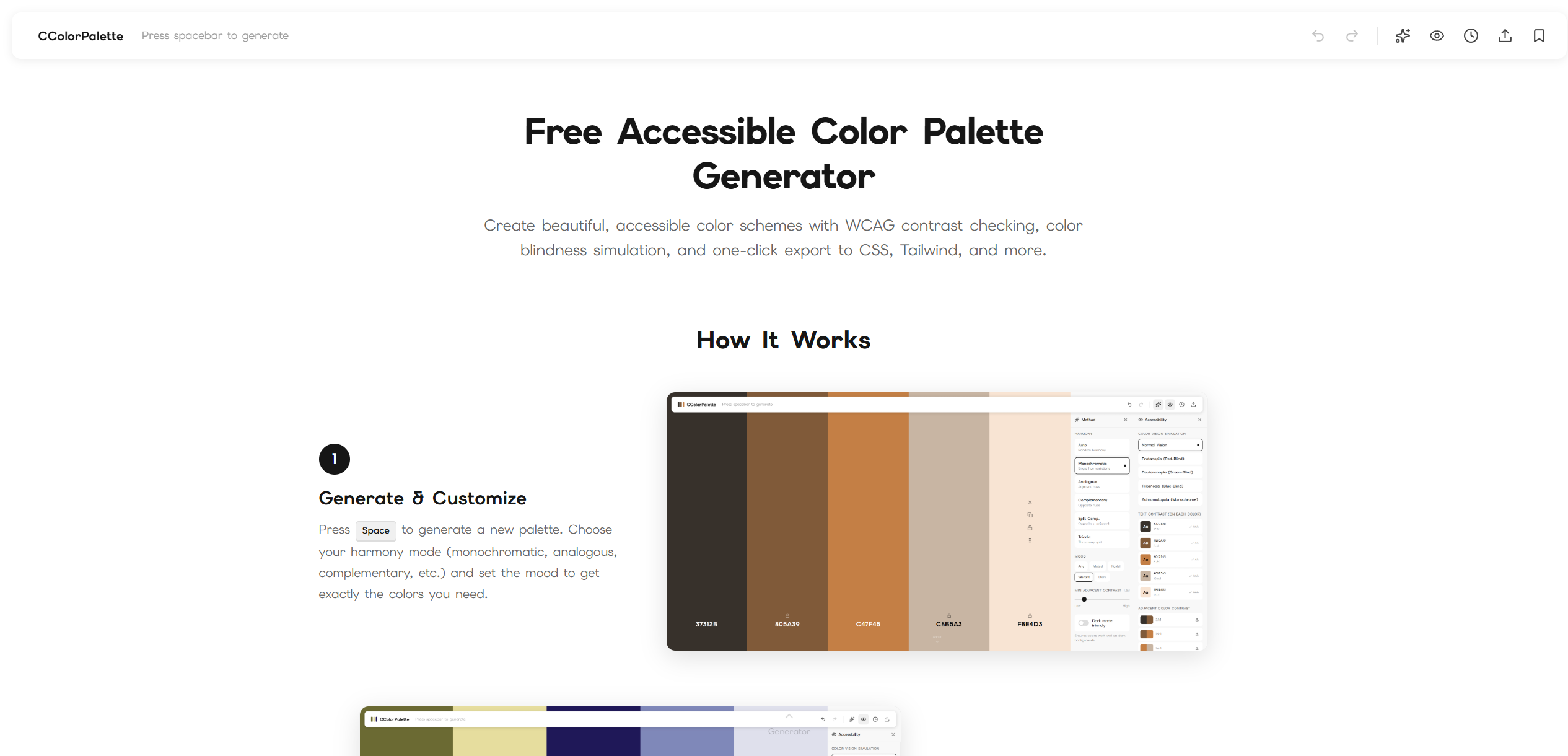This screenshot has width=1568, height=756.
Task: Select the Vibrant mood chip
Action: click(x=1084, y=576)
